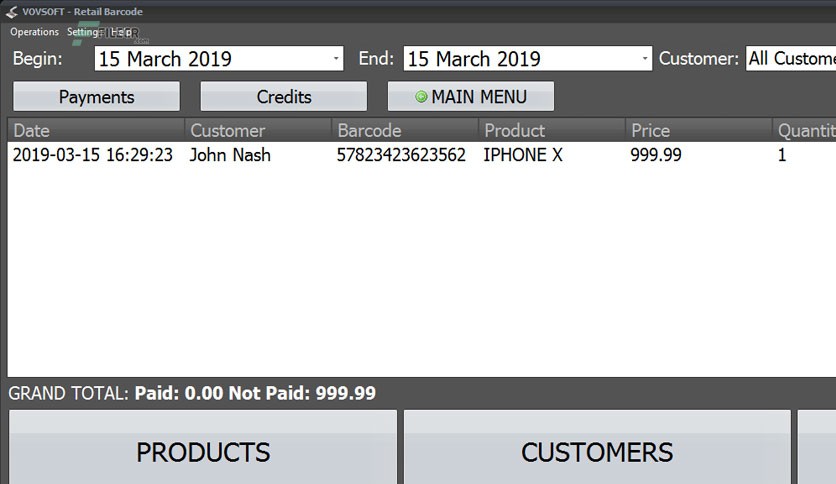Click the quantity value 1 in John Nash row
This screenshot has height=484, width=836.
pyautogui.click(x=782, y=155)
